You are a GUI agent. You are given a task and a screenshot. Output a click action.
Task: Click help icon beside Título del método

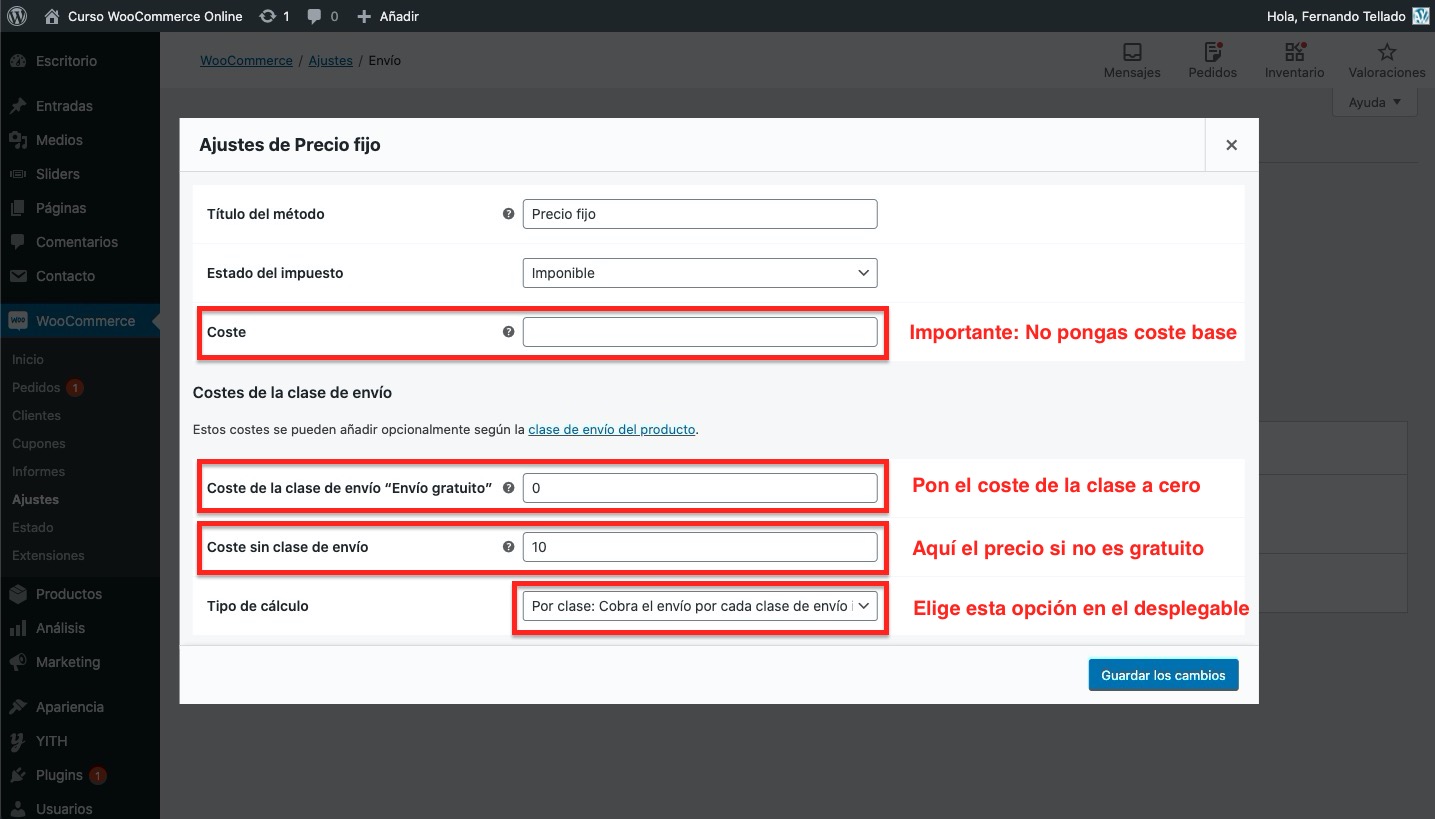pyautogui.click(x=508, y=214)
